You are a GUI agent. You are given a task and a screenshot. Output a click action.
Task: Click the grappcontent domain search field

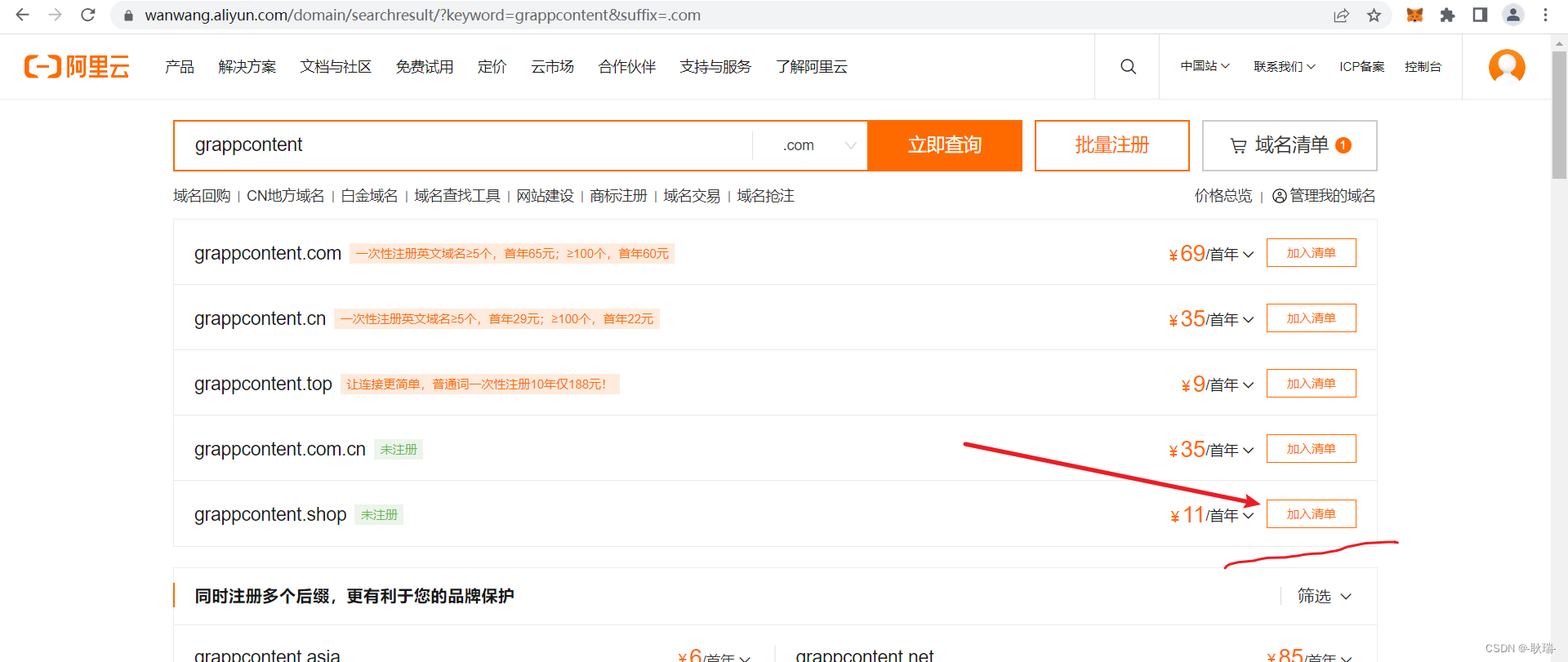[463, 145]
